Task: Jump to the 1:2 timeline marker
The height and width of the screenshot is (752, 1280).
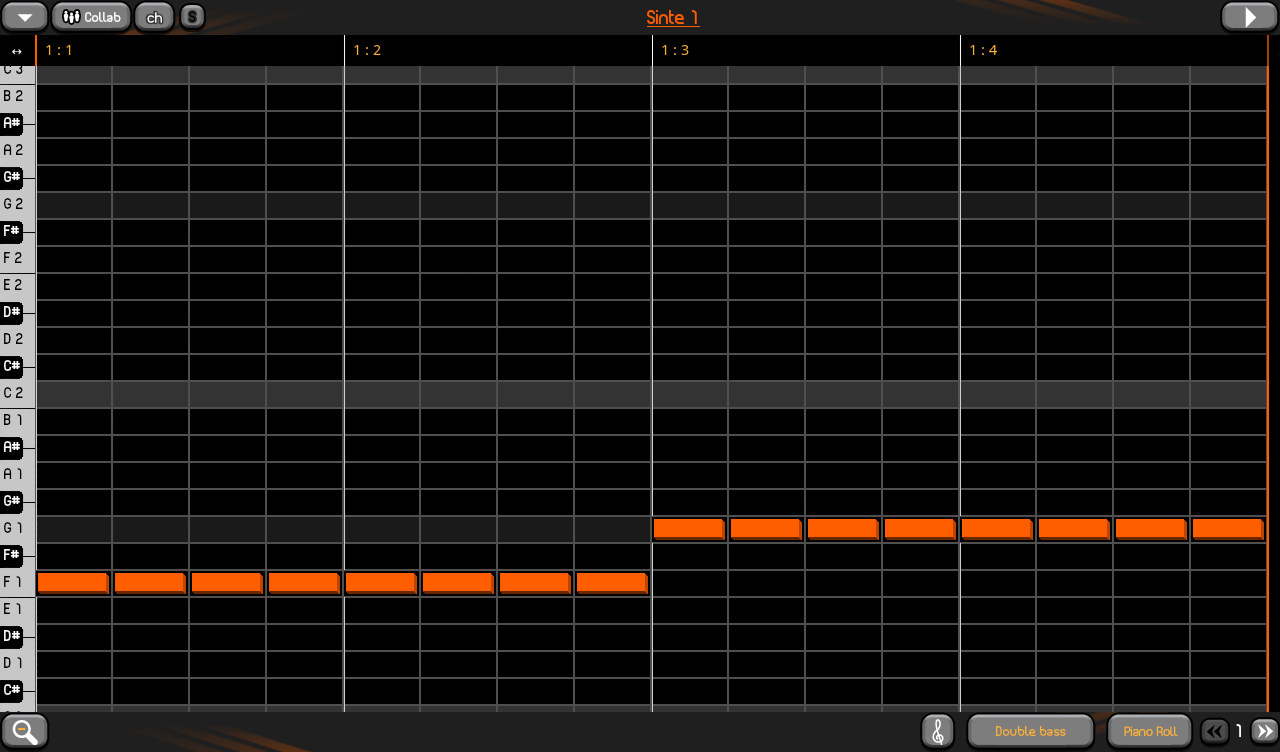Action: pos(367,50)
